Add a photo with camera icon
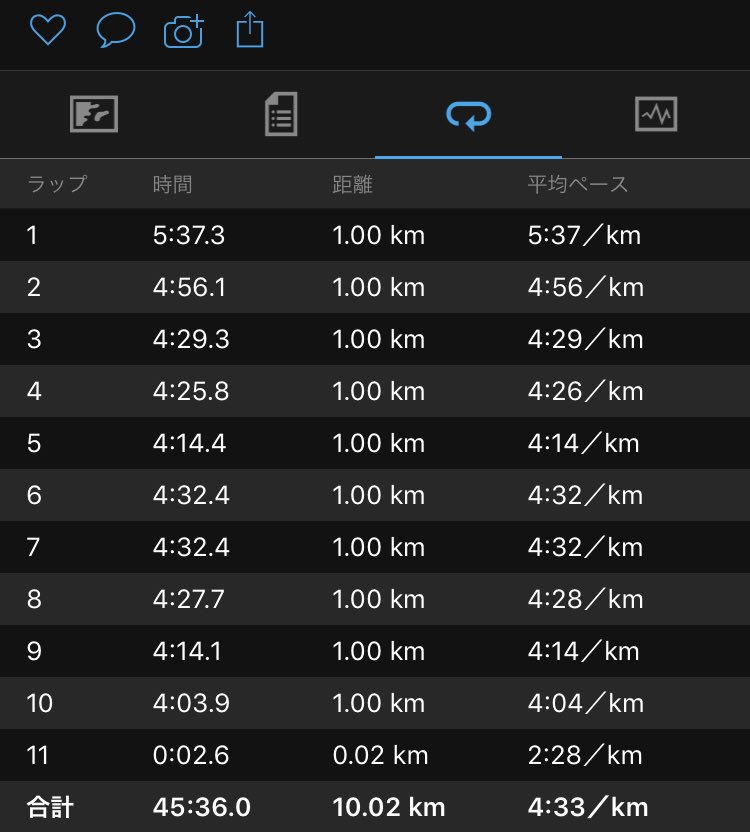750x832 pixels. pos(184,31)
